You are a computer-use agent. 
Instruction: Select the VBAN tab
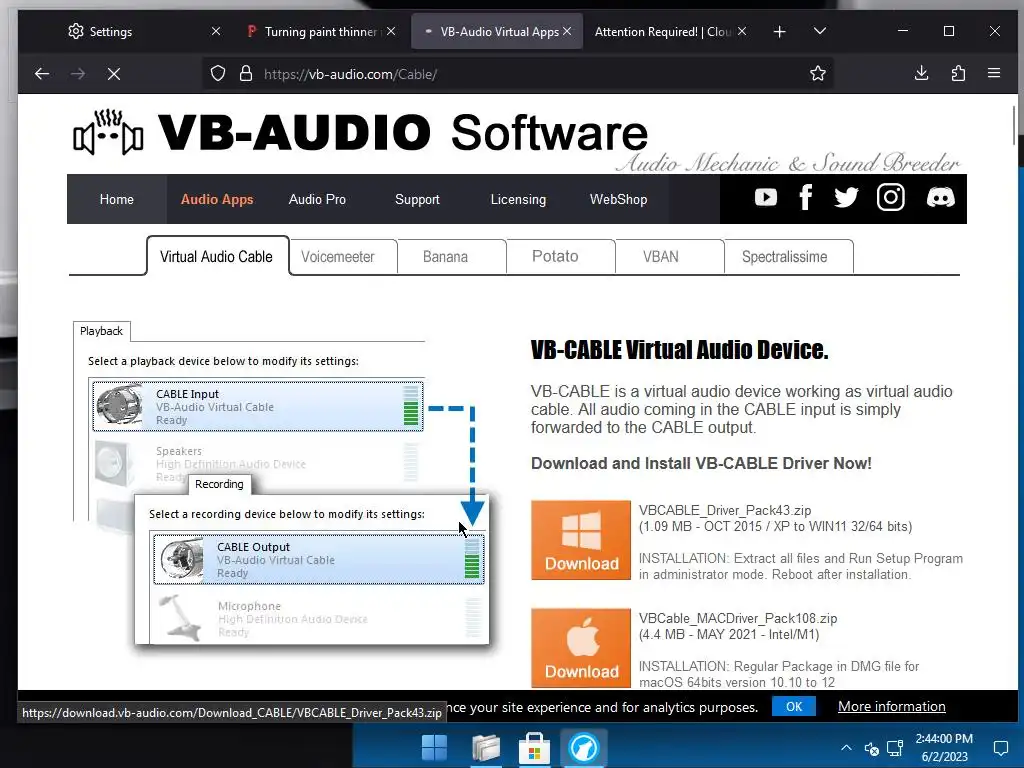[661, 257]
